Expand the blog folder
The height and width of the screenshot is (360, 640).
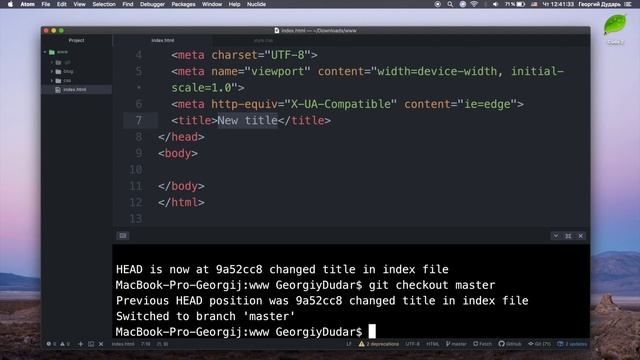[x=52, y=71]
